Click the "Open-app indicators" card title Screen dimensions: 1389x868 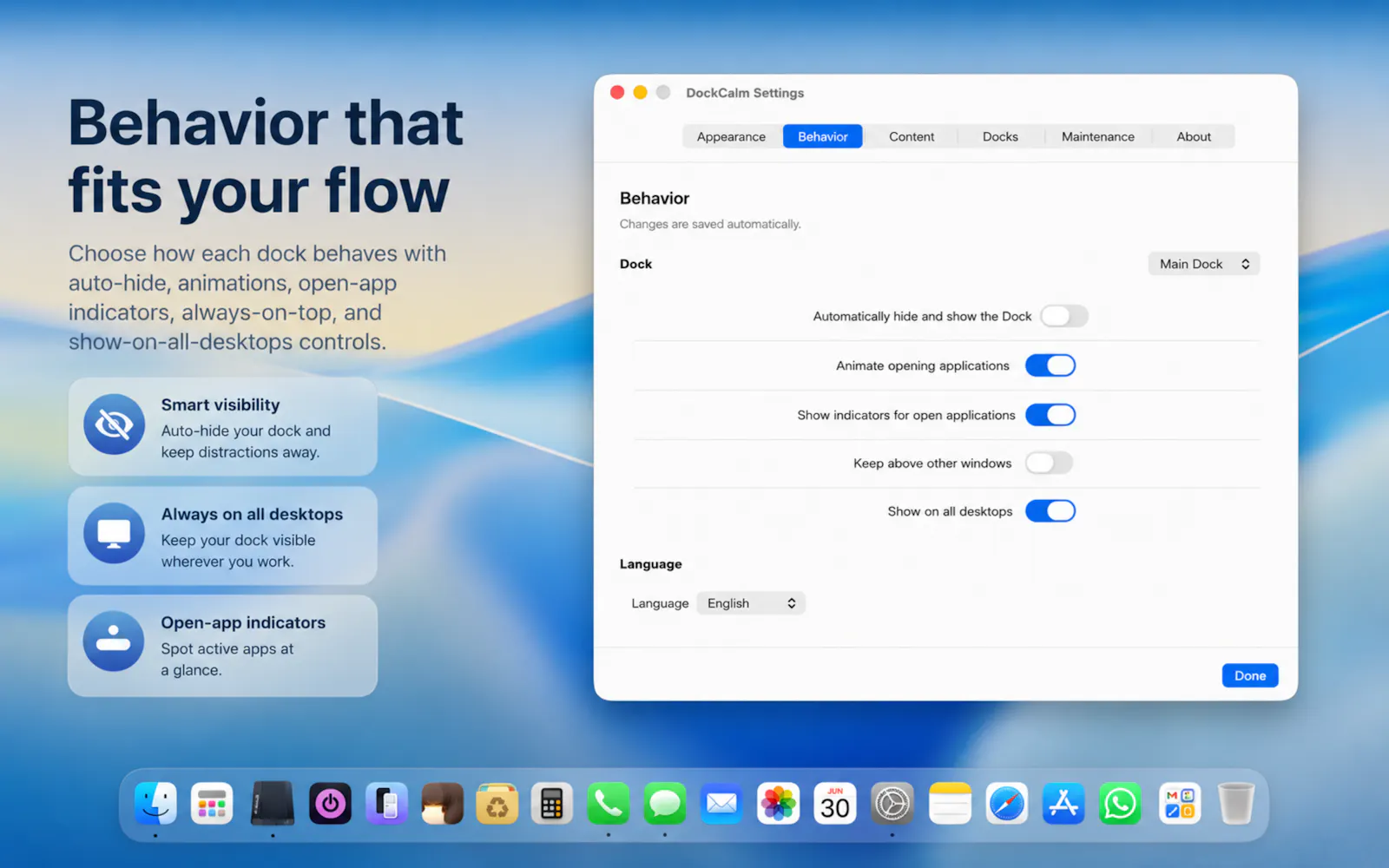[x=243, y=622]
